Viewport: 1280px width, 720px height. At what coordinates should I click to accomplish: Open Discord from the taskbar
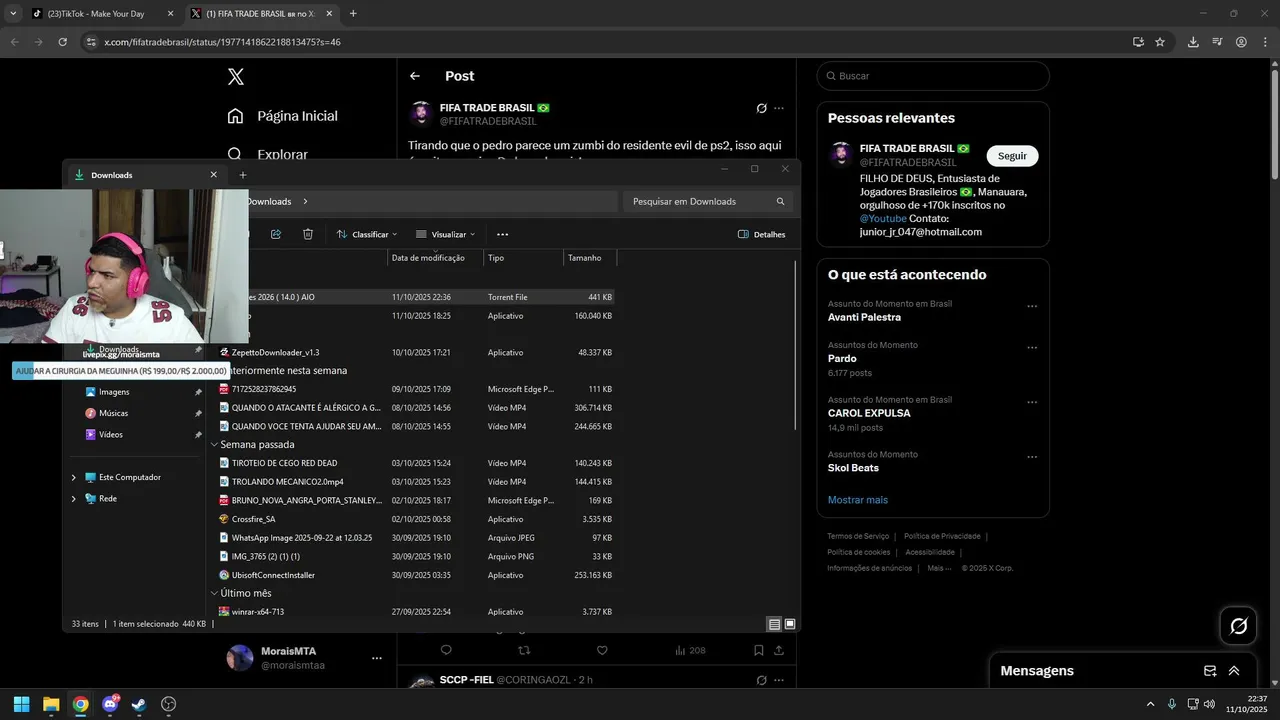coord(110,704)
